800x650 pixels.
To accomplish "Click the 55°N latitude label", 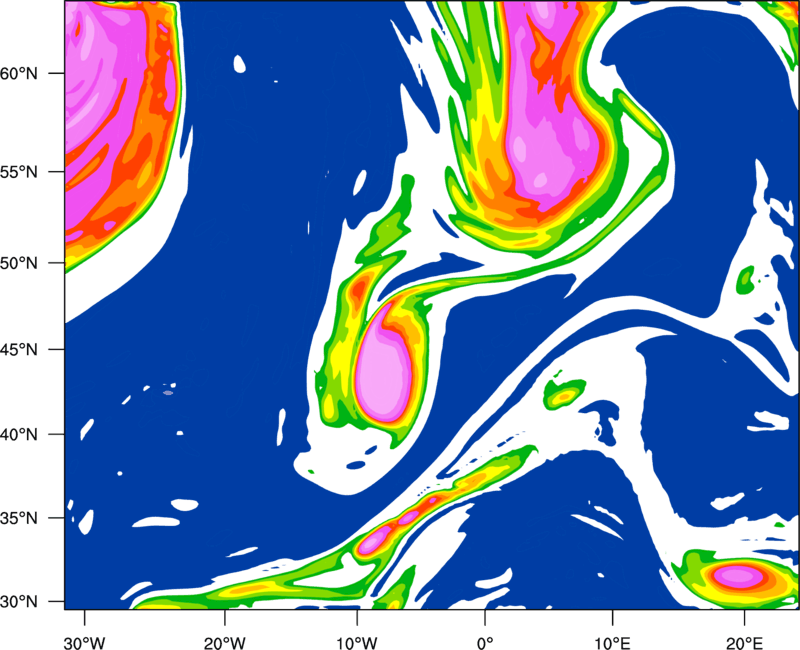I will pos(18,172).
